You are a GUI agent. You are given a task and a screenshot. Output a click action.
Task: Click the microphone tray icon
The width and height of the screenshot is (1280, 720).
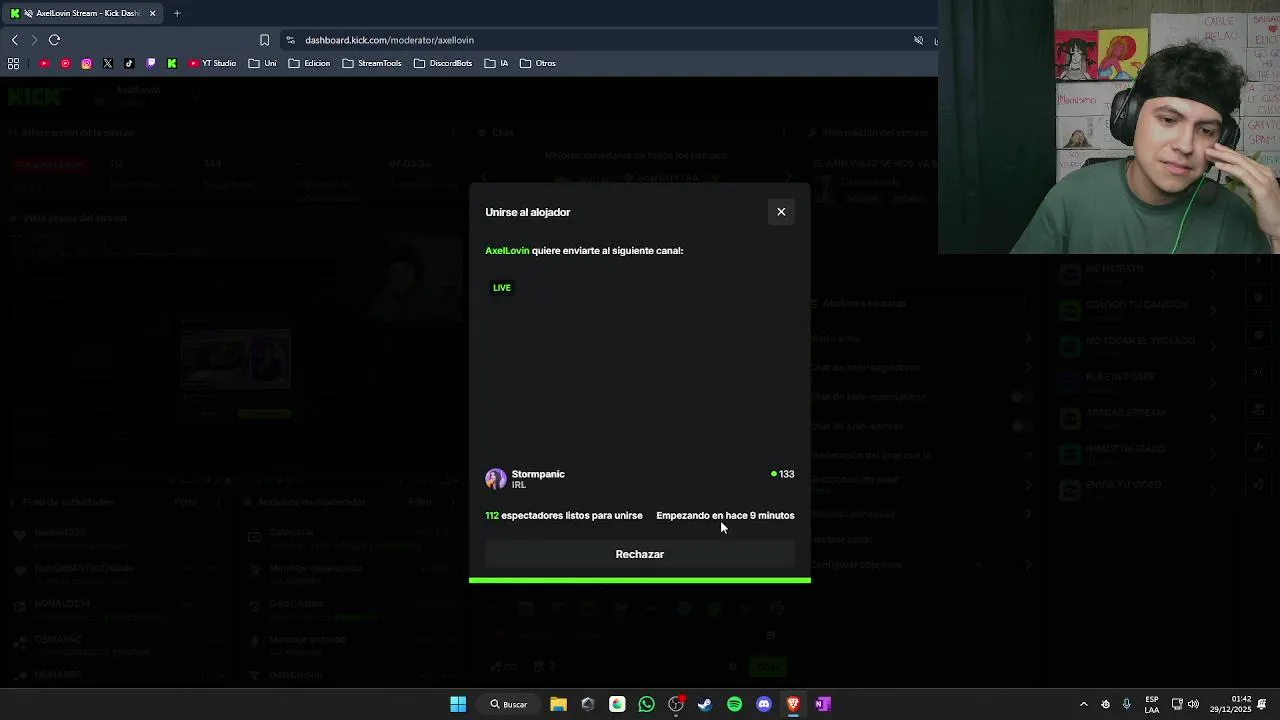(1126, 704)
